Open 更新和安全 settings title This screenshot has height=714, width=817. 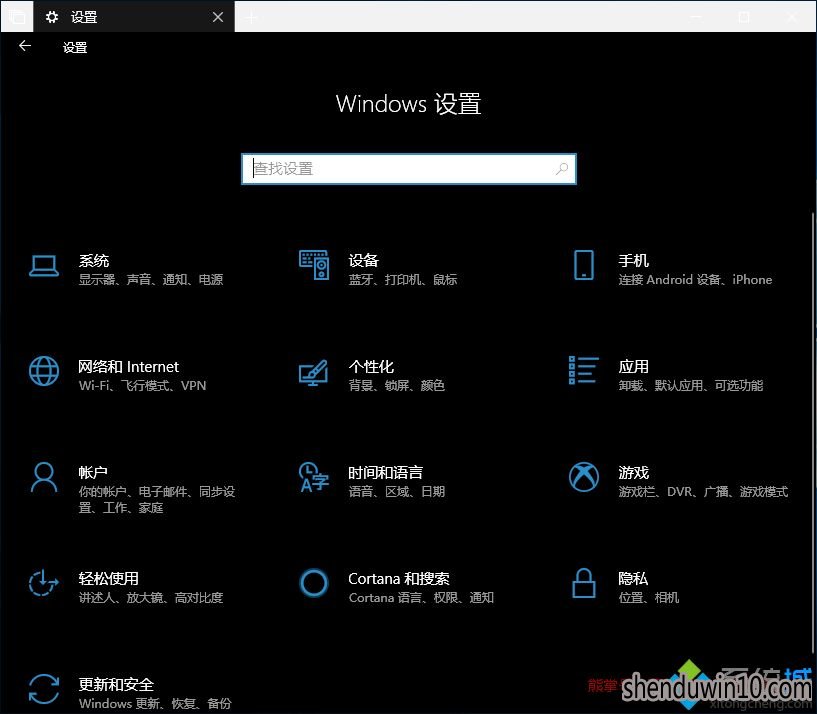(116, 684)
